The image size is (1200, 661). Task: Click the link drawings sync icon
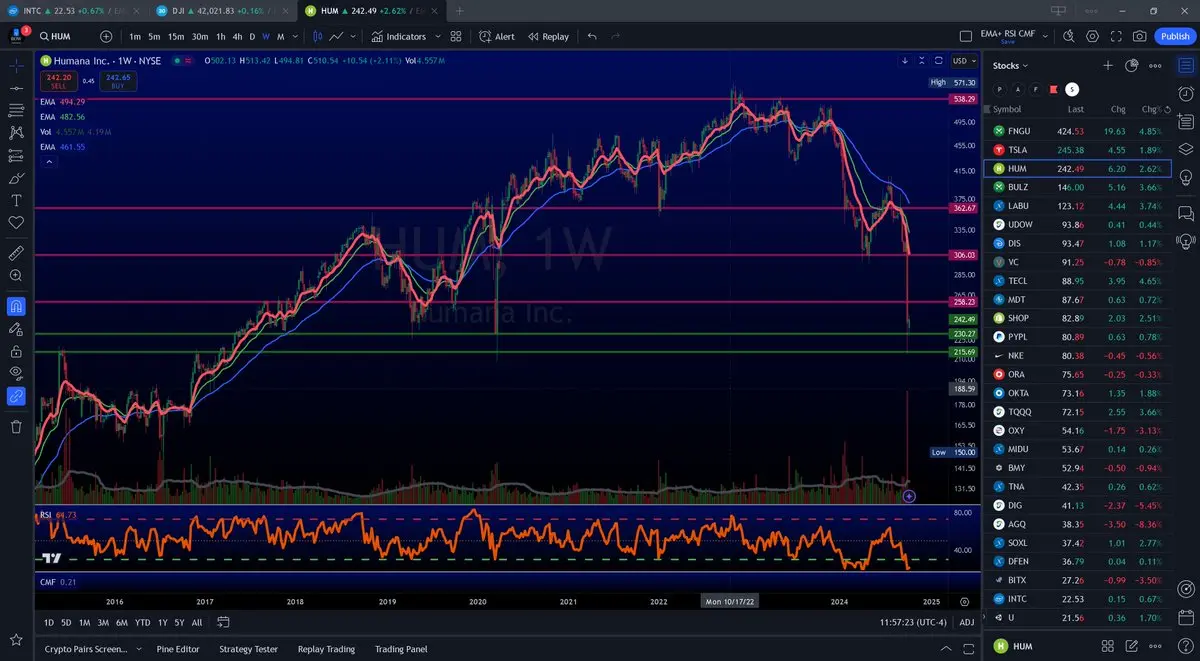coord(16,396)
